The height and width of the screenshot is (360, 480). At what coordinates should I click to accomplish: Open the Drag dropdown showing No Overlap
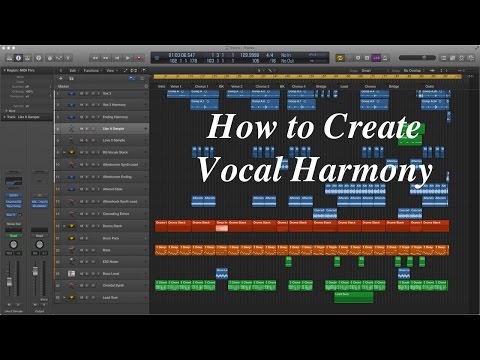click(x=413, y=71)
